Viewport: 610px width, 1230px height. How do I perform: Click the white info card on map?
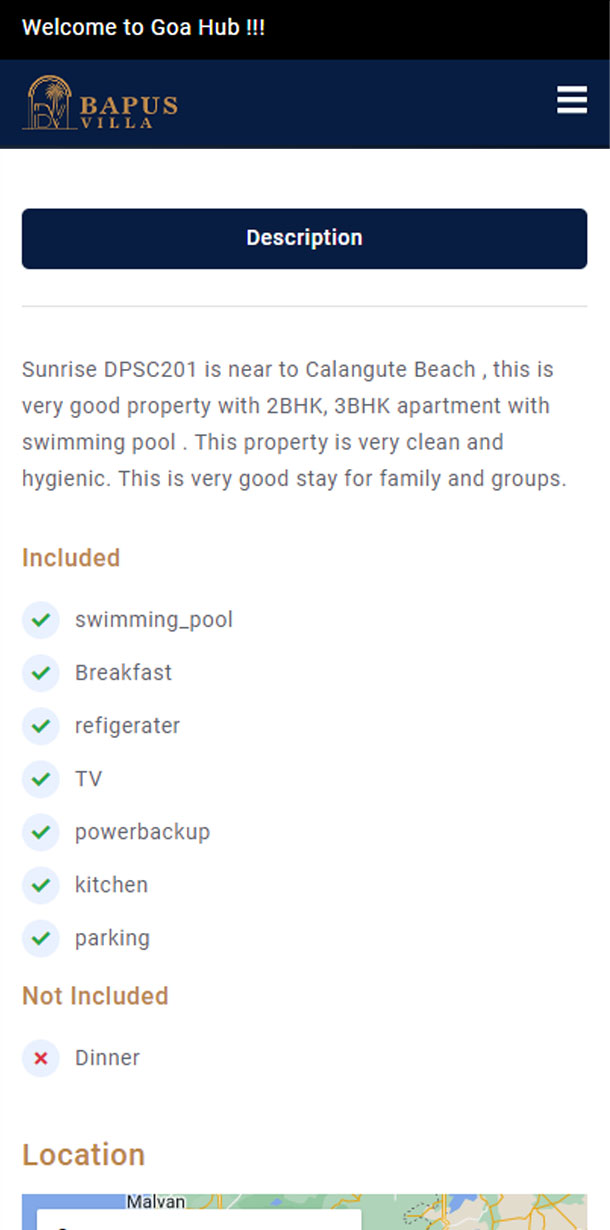click(200, 1220)
